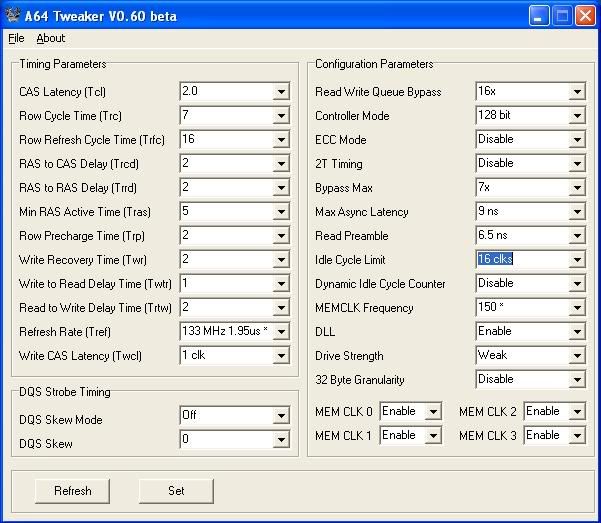The height and width of the screenshot is (523, 601).
Task: Open Write to Read Delay (Twtr) dropdown
Action: pos(281,284)
